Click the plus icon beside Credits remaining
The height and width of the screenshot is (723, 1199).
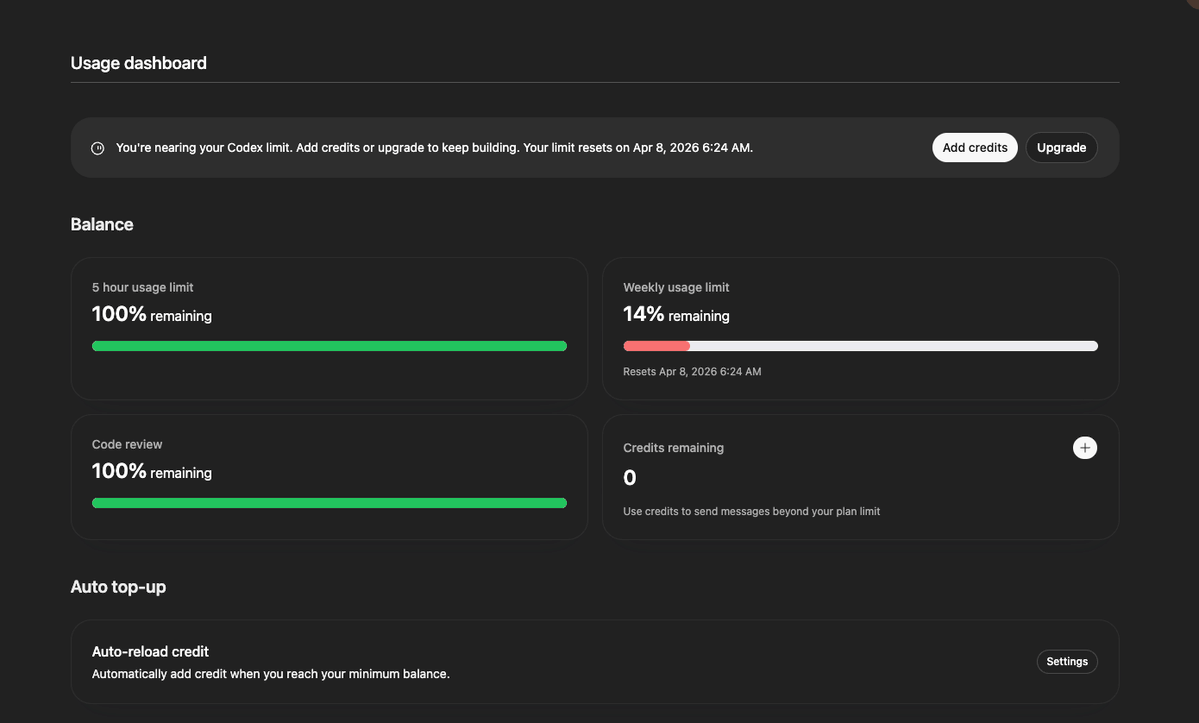1084,448
